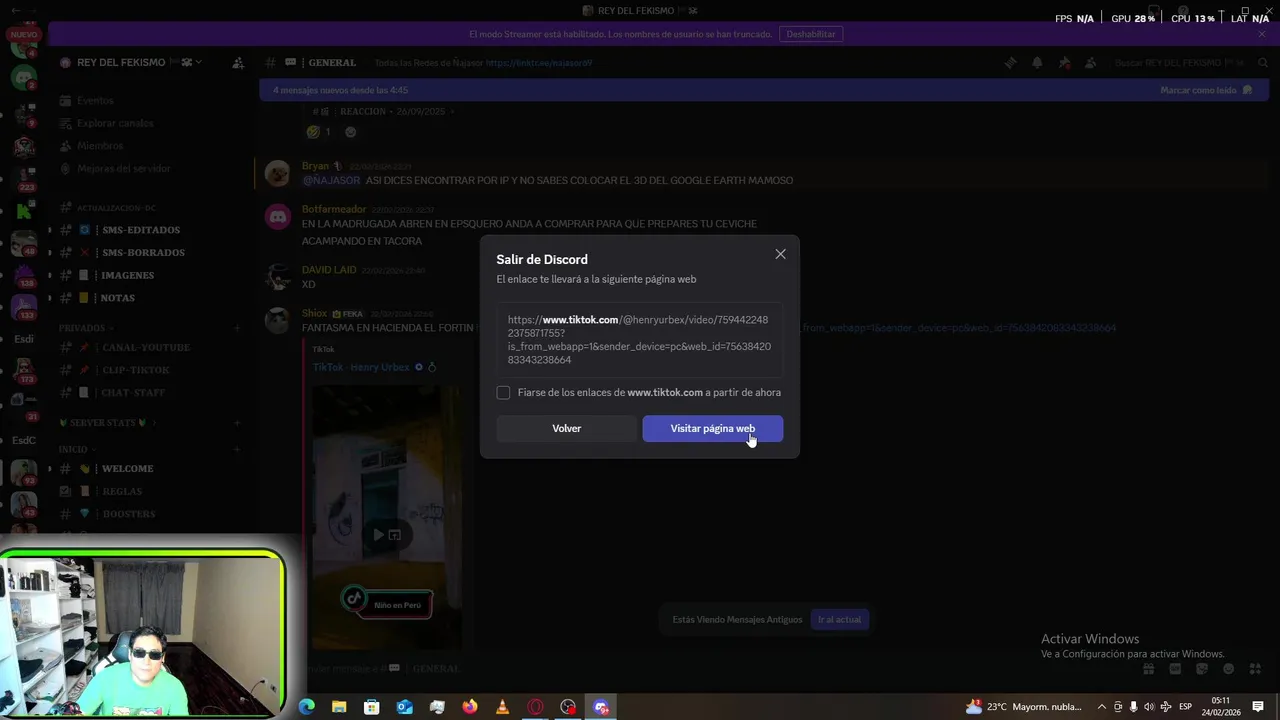Open notification settings bell icon
Viewport: 1280px width, 720px height.
pos(1037,62)
